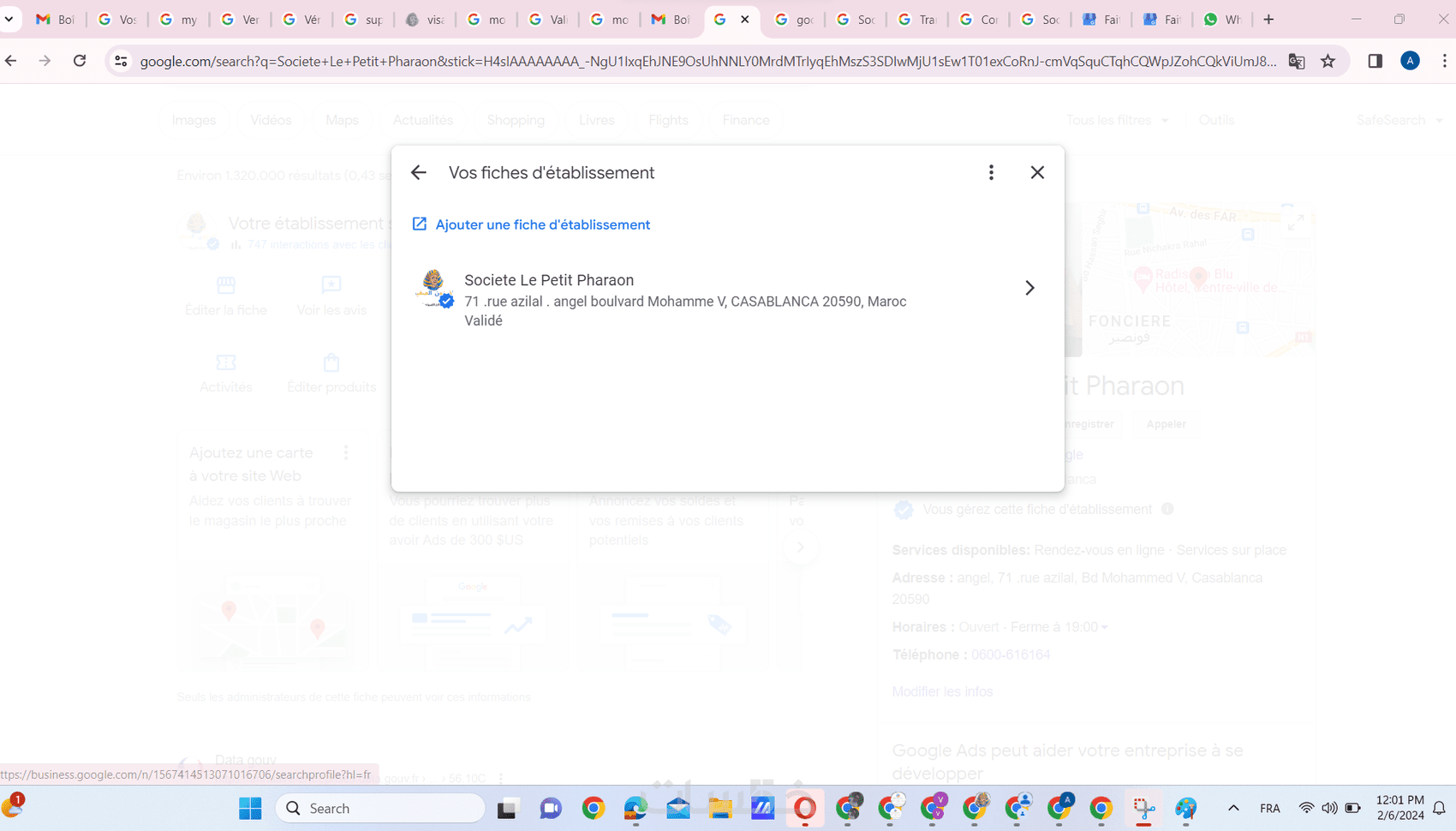Image resolution: width=1456 pixels, height=831 pixels.
Task: Go back using the dialog's back arrow
Action: click(418, 173)
